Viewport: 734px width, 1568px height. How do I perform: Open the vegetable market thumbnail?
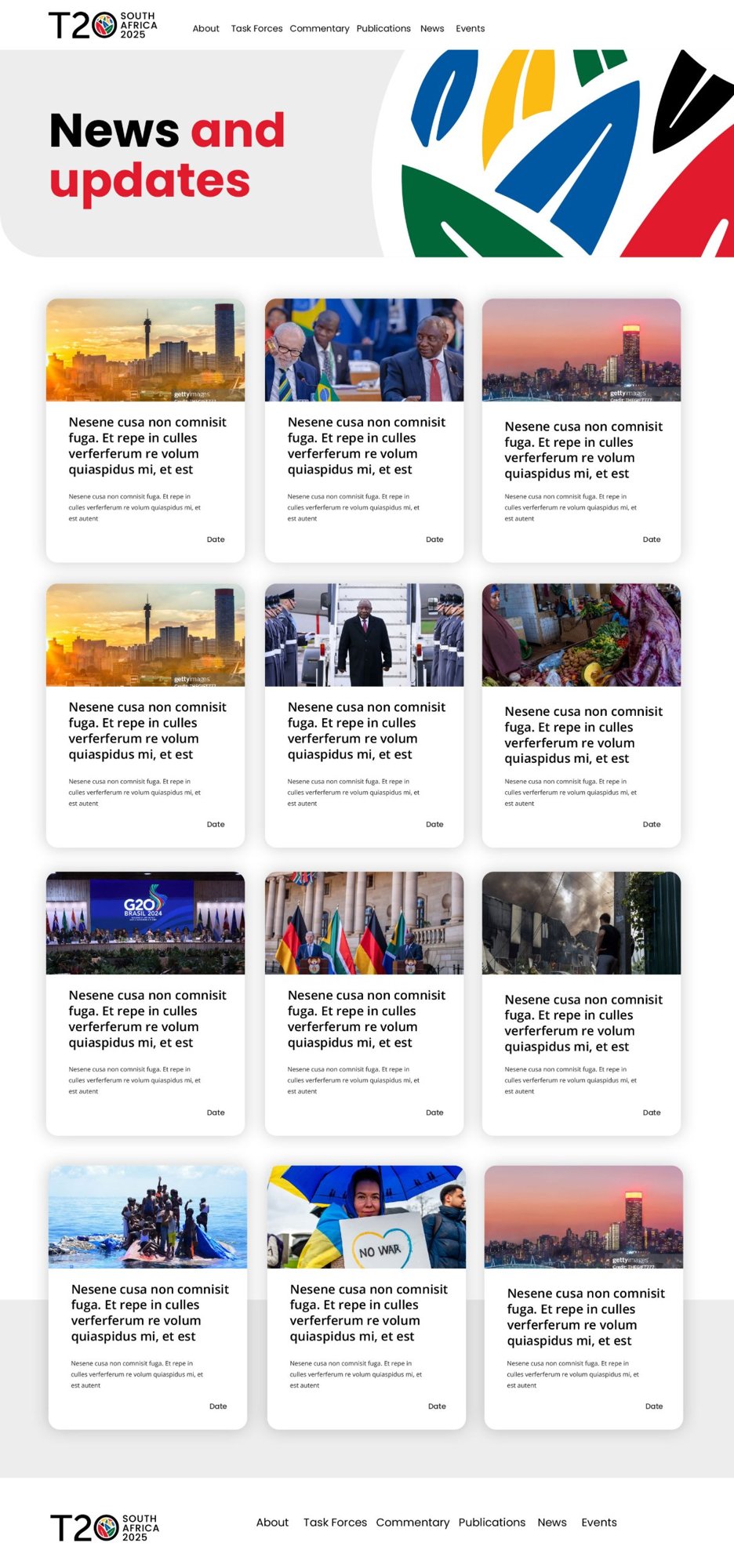point(581,635)
